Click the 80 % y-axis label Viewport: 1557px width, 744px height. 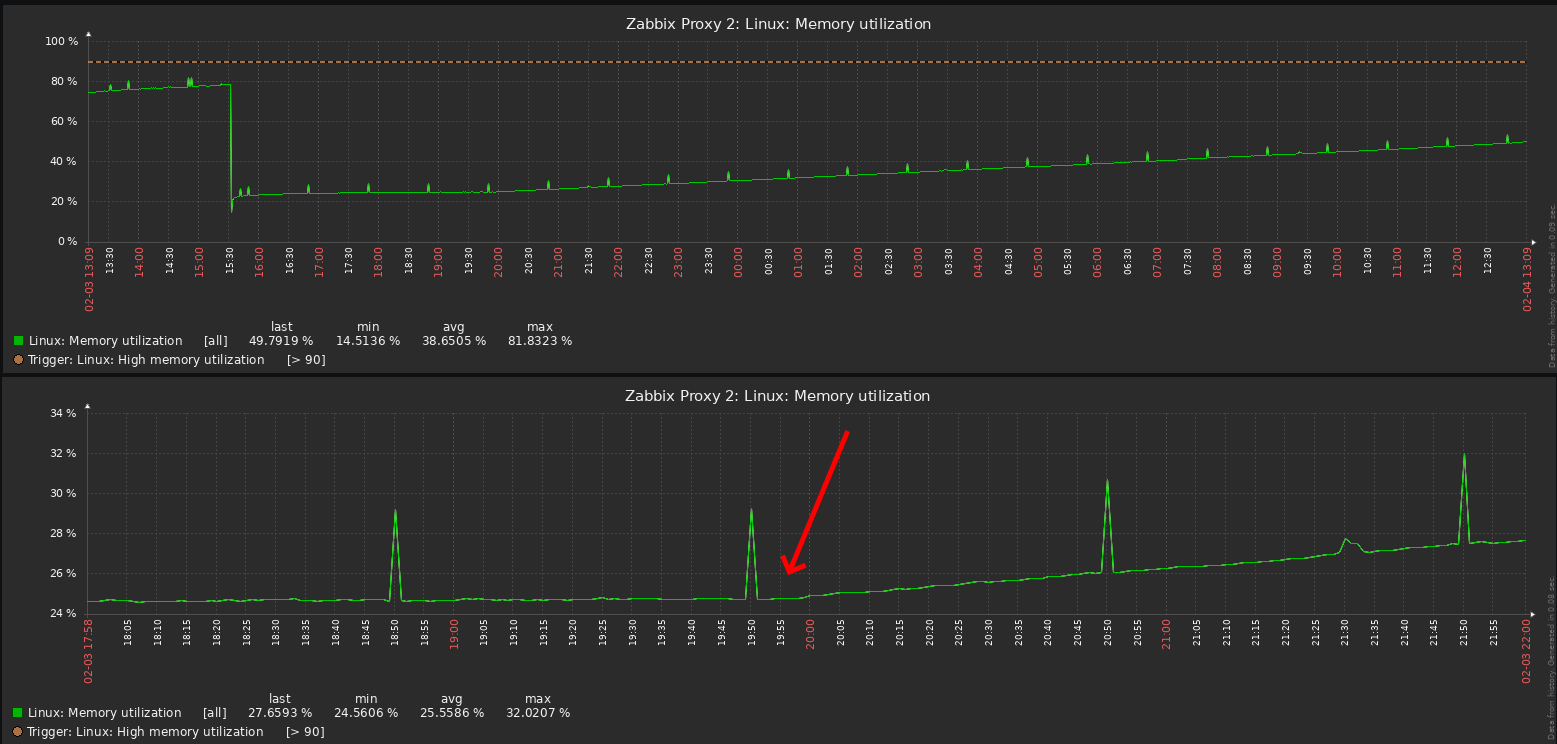[x=64, y=81]
